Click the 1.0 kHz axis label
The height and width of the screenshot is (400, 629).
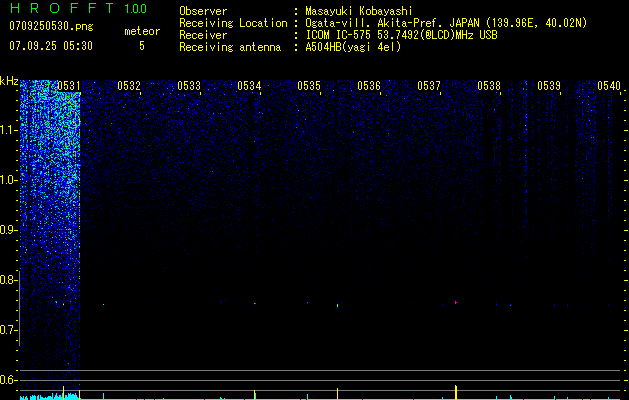8,180
